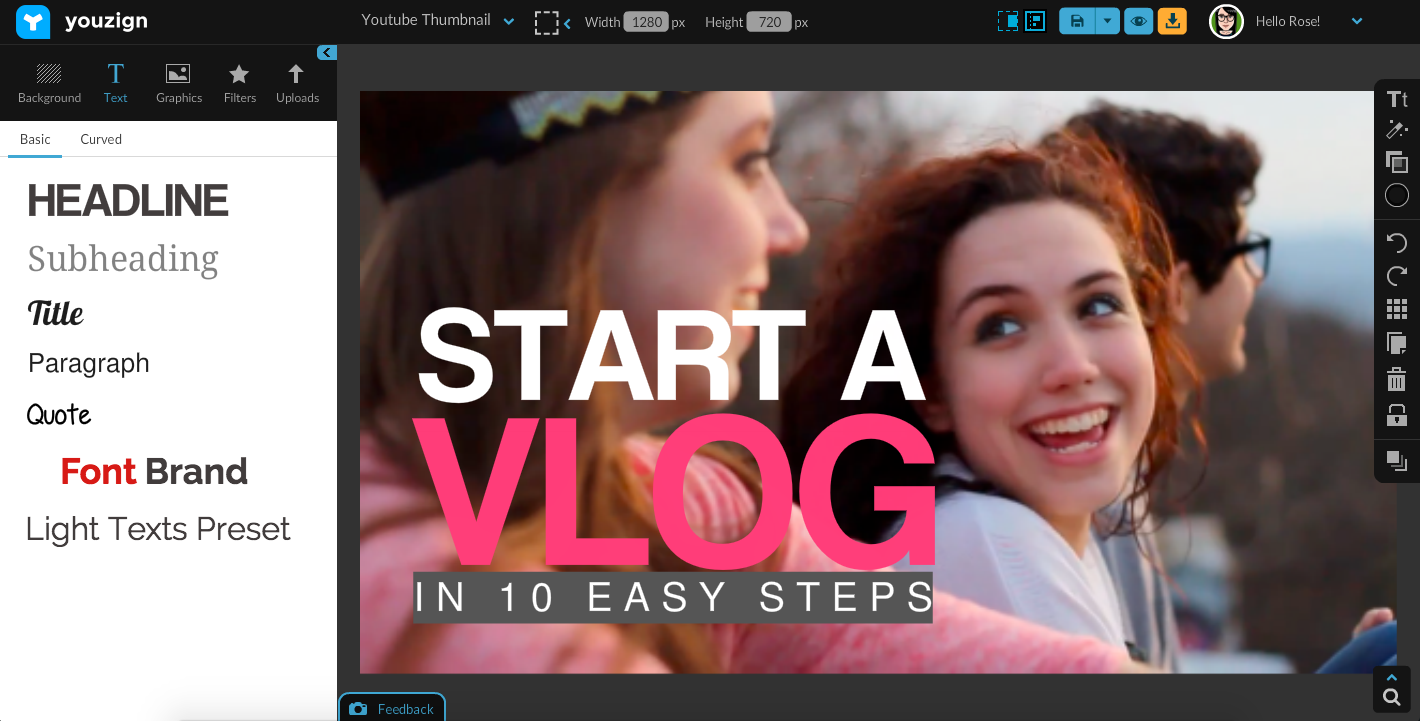Add a Quote text preset
1420x721 pixels.
[x=59, y=415]
